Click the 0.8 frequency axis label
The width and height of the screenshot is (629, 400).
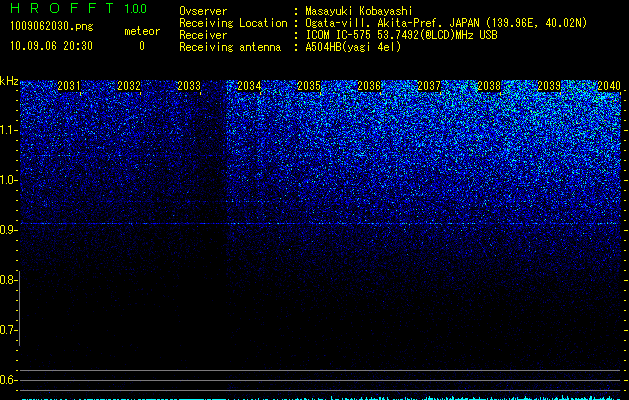click(7, 280)
